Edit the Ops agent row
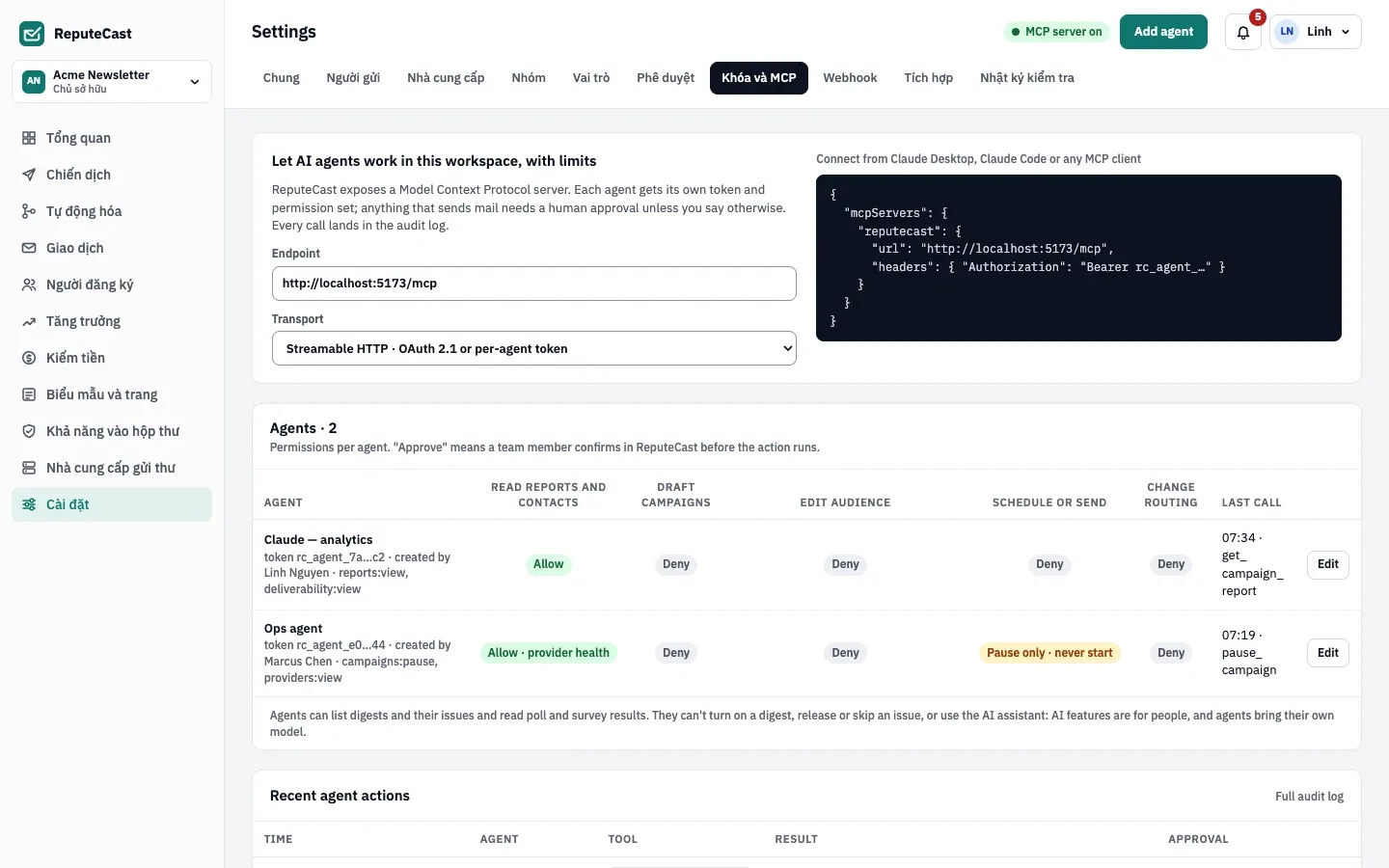The width and height of the screenshot is (1389, 868). (x=1328, y=653)
